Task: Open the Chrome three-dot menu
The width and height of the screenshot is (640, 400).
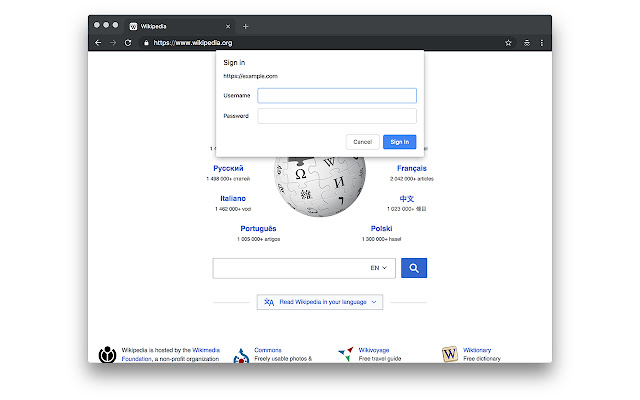Action: click(x=542, y=42)
